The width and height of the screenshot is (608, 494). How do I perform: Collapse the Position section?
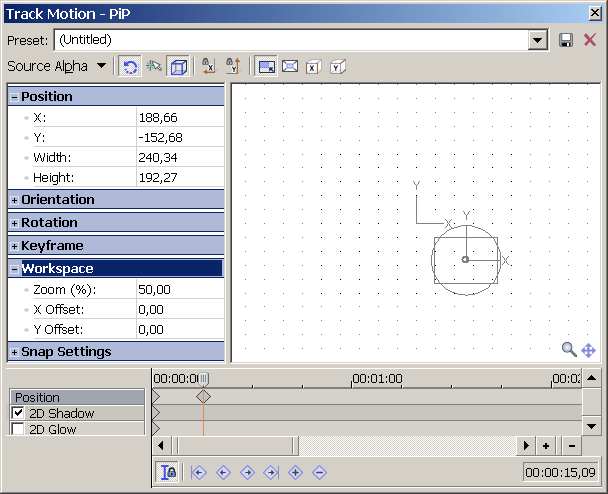15,97
